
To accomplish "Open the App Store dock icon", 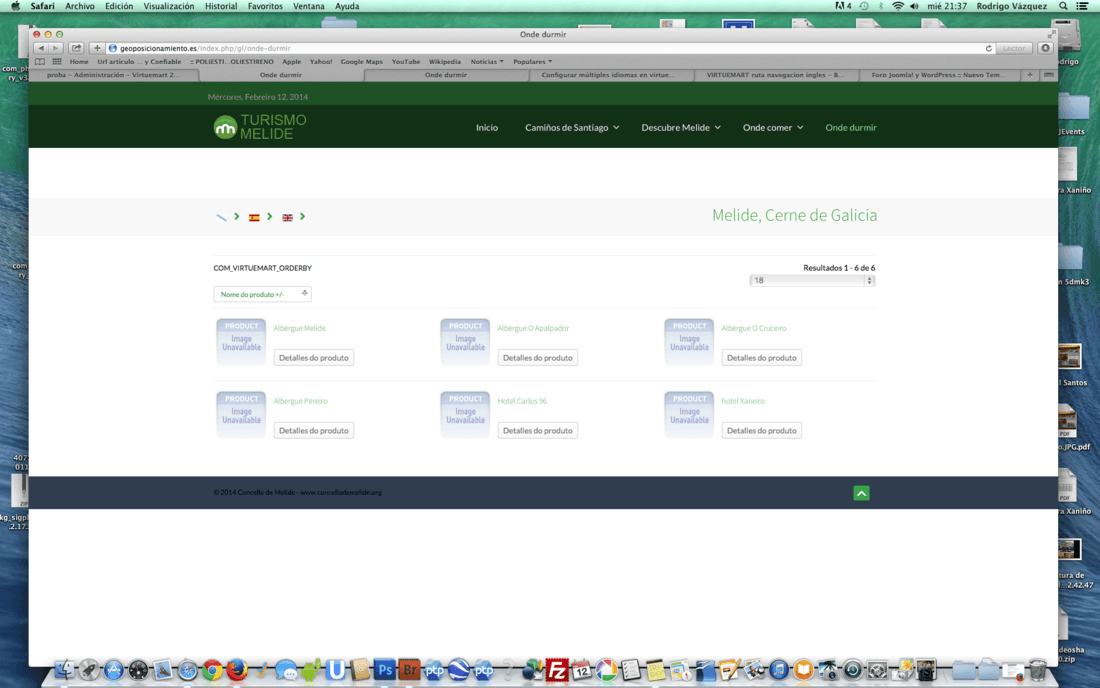I will click(113, 670).
